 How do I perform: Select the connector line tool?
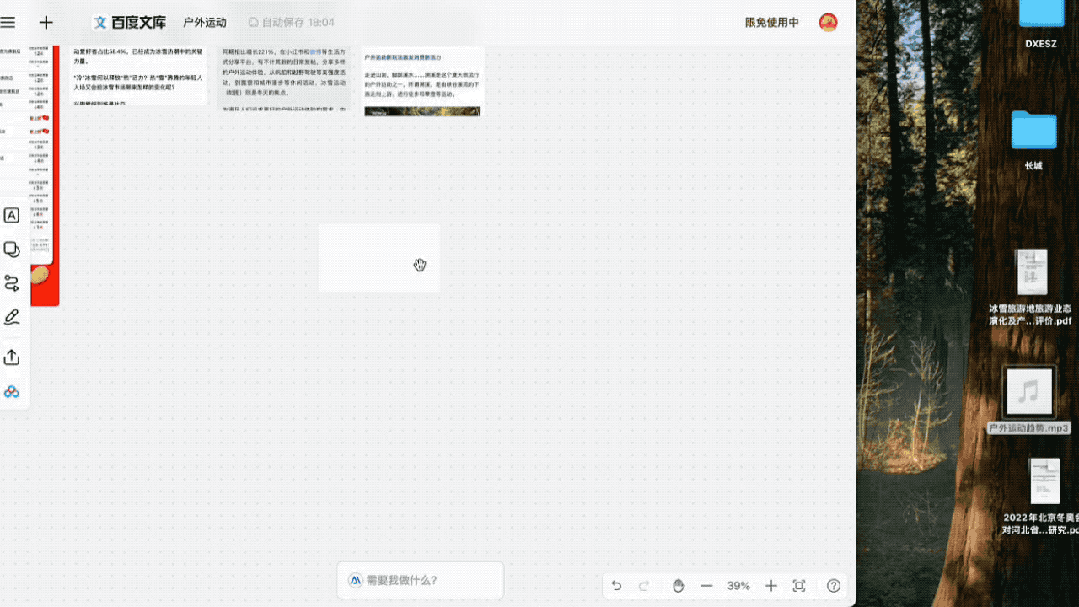coord(12,283)
